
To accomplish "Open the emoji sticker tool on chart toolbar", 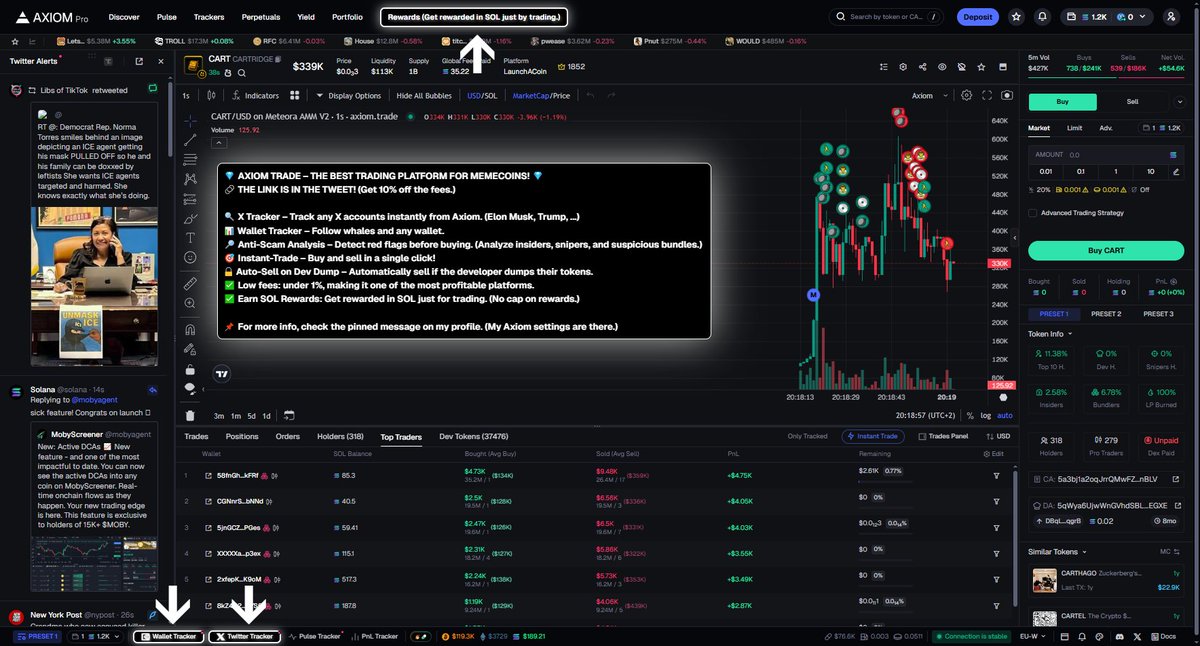I will (x=190, y=258).
